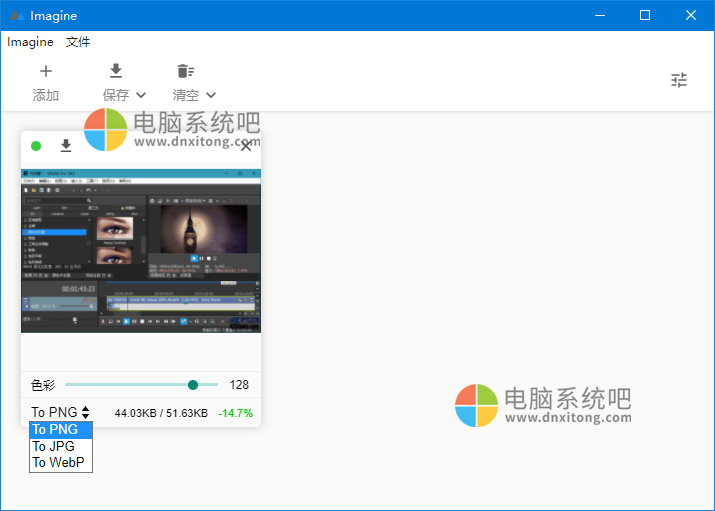Click the Clear (清空) list icon
715x511 pixels.
tap(185, 71)
